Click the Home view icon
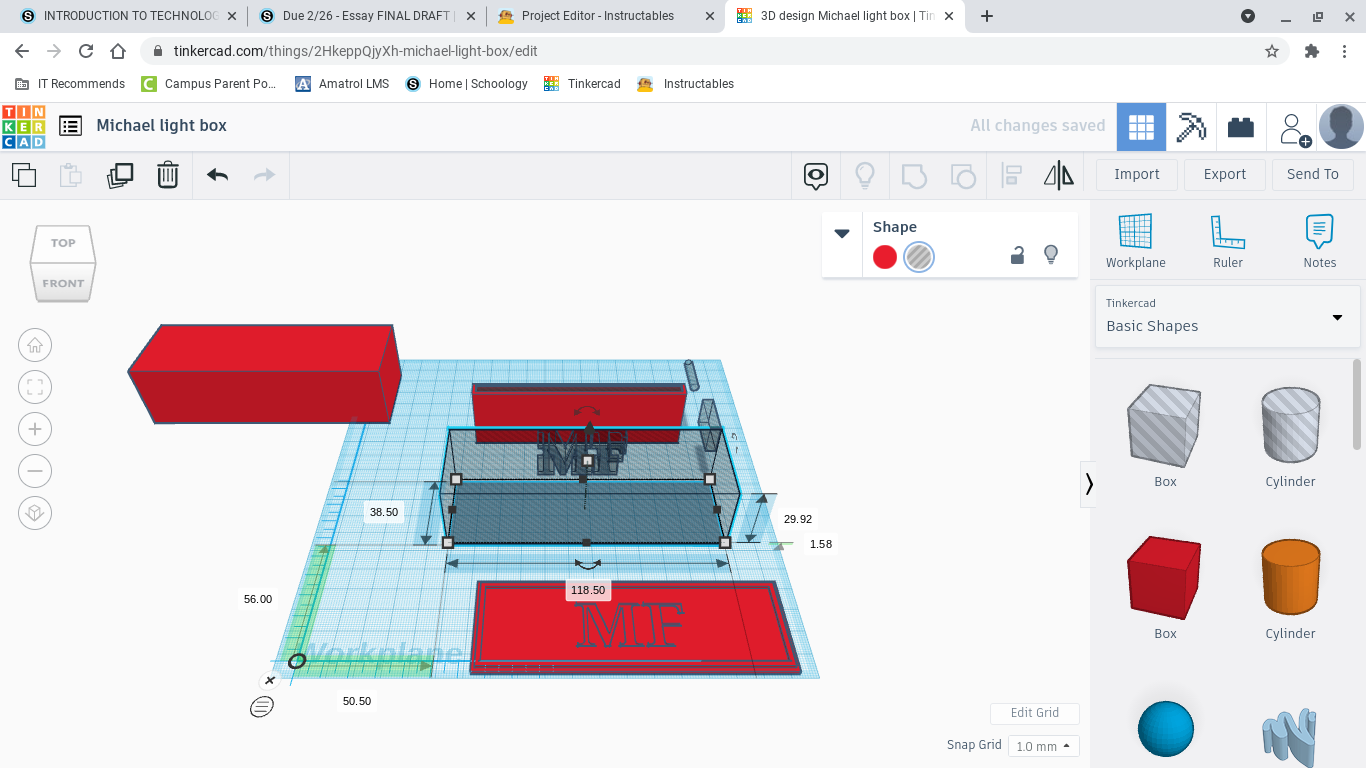This screenshot has width=1366, height=768. [35, 345]
